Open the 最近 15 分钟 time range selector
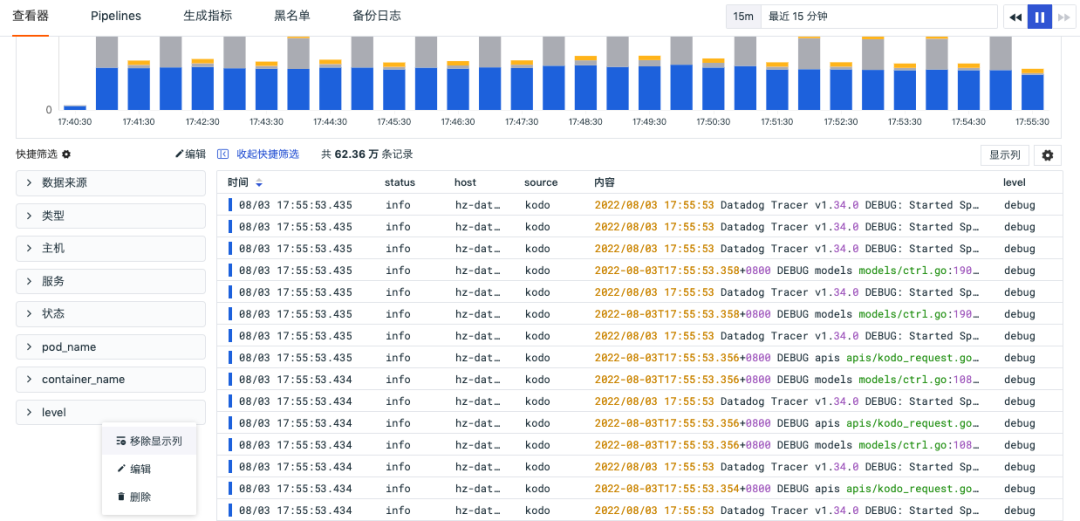 (878, 17)
